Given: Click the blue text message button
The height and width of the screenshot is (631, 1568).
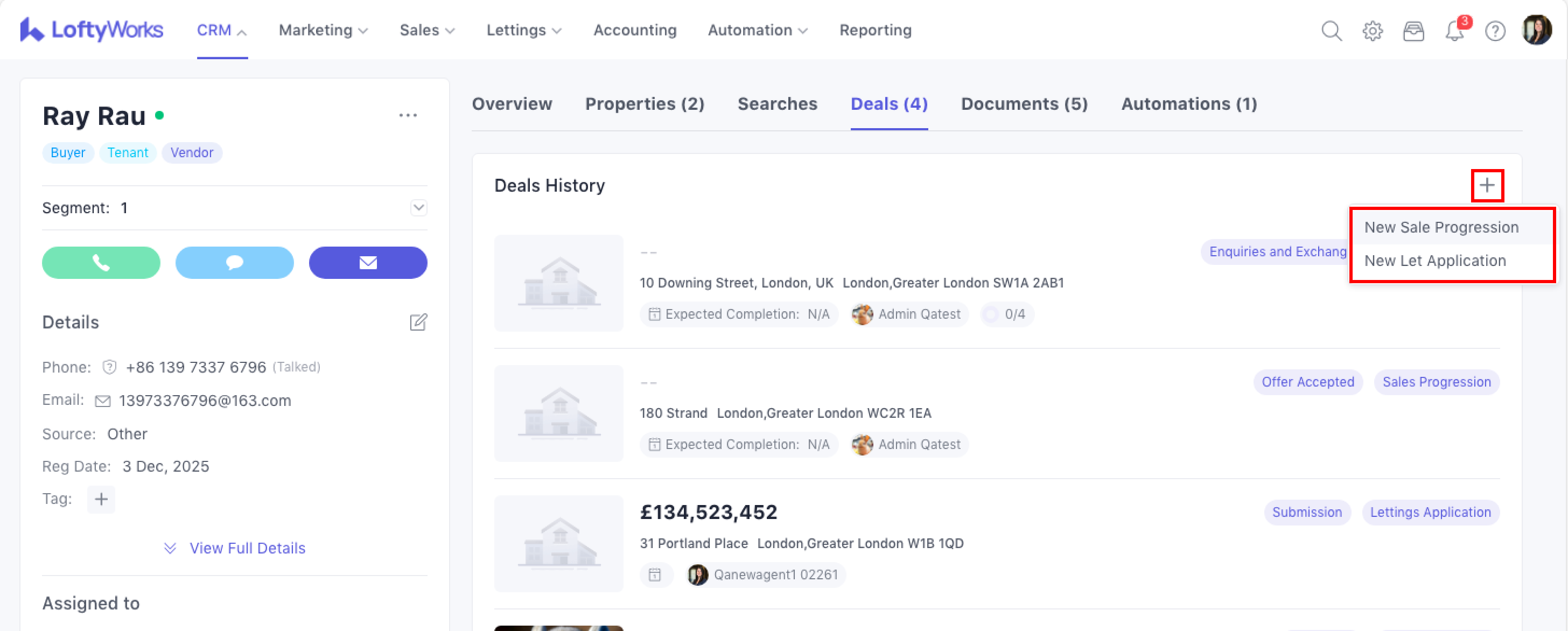Looking at the screenshot, I should 234,263.
